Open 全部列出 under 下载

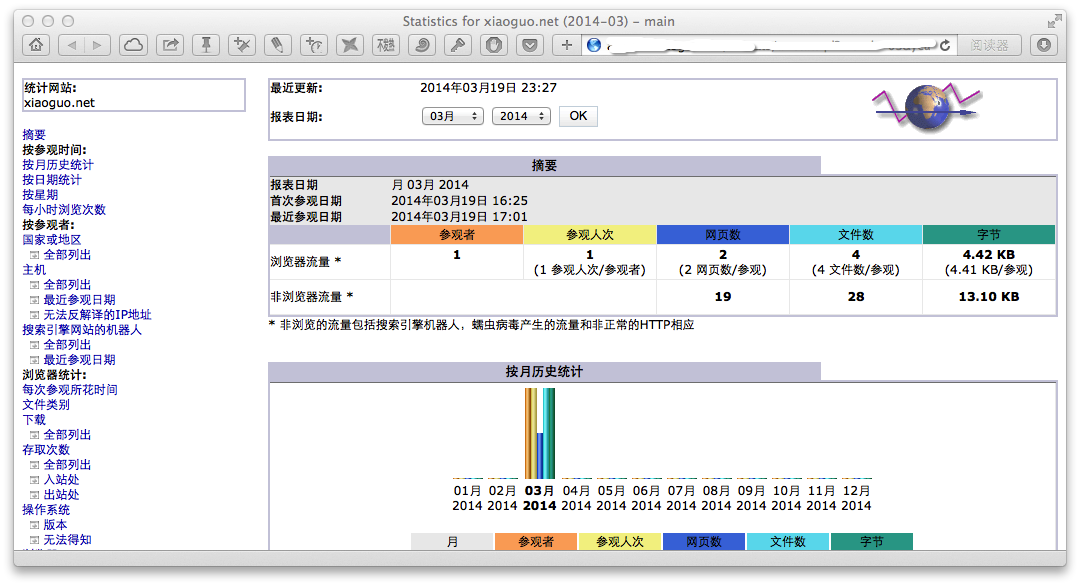(x=67, y=435)
